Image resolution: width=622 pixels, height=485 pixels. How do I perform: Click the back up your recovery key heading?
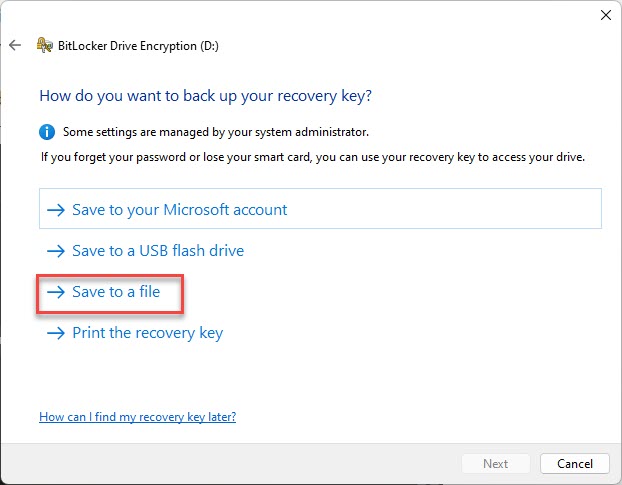pyautogui.click(x=205, y=96)
